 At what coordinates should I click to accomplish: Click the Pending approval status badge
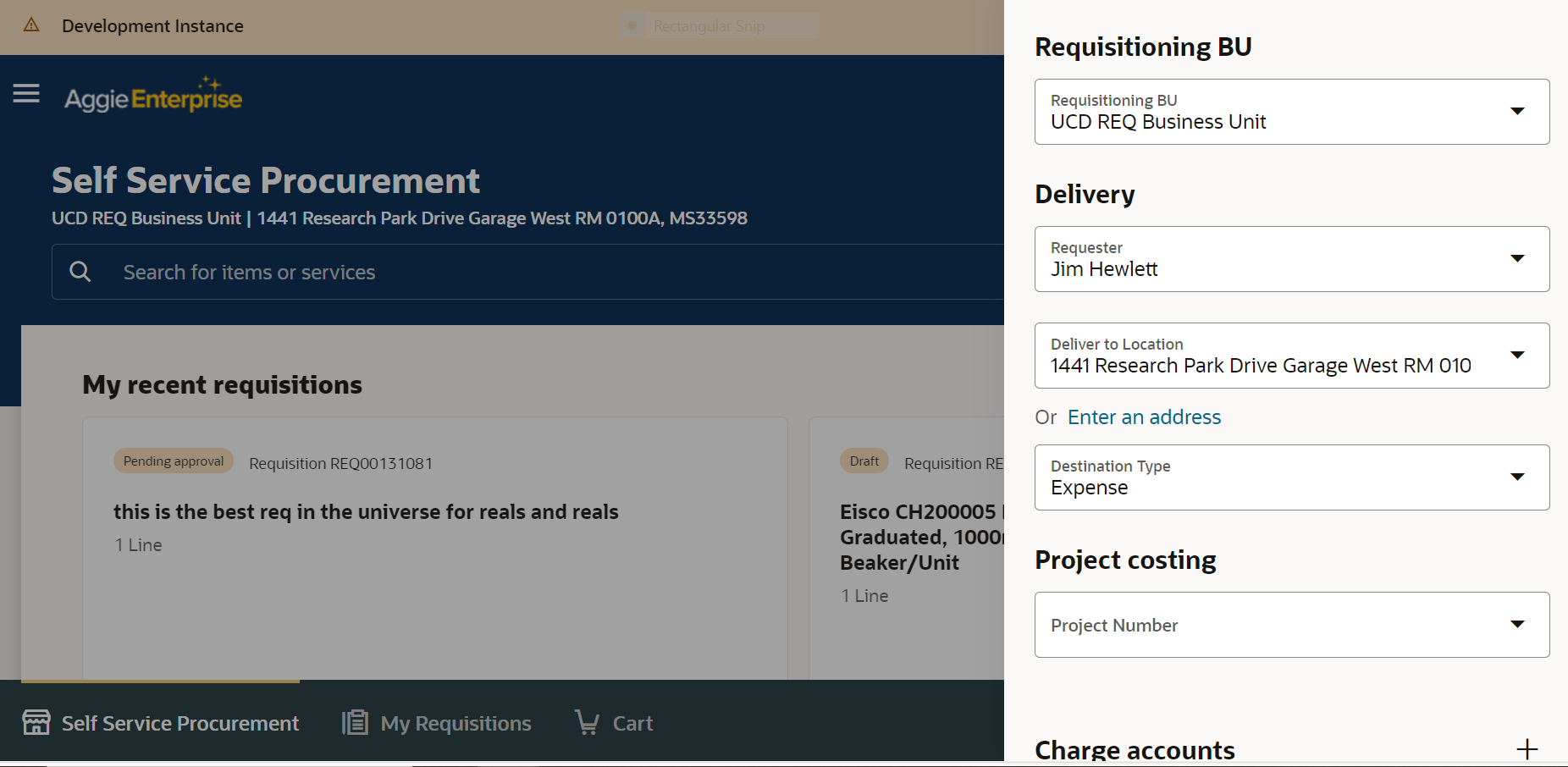[174, 461]
